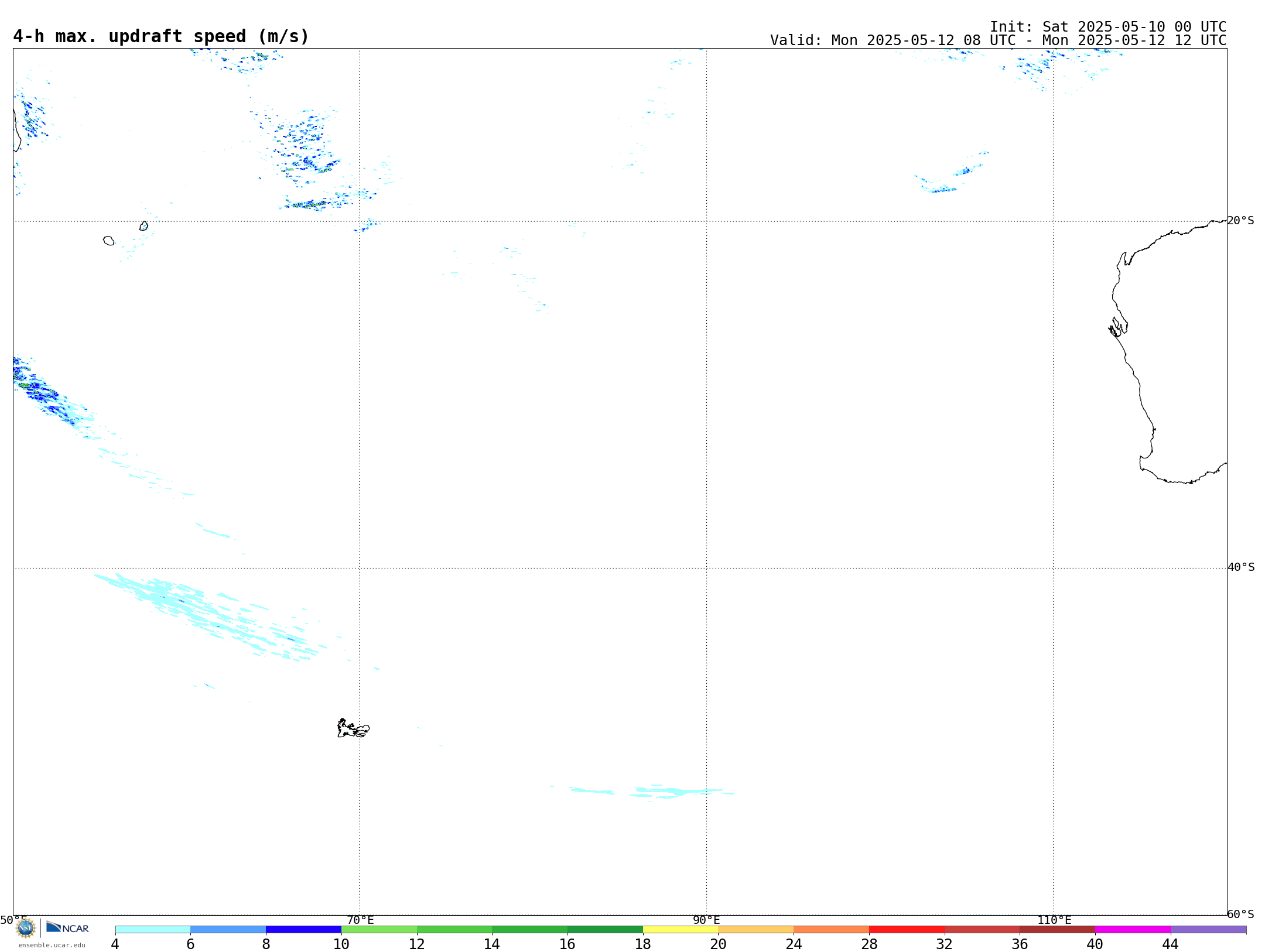
Task: Click the light cyan 4–6 m/s swatch
Action: [x=153, y=930]
